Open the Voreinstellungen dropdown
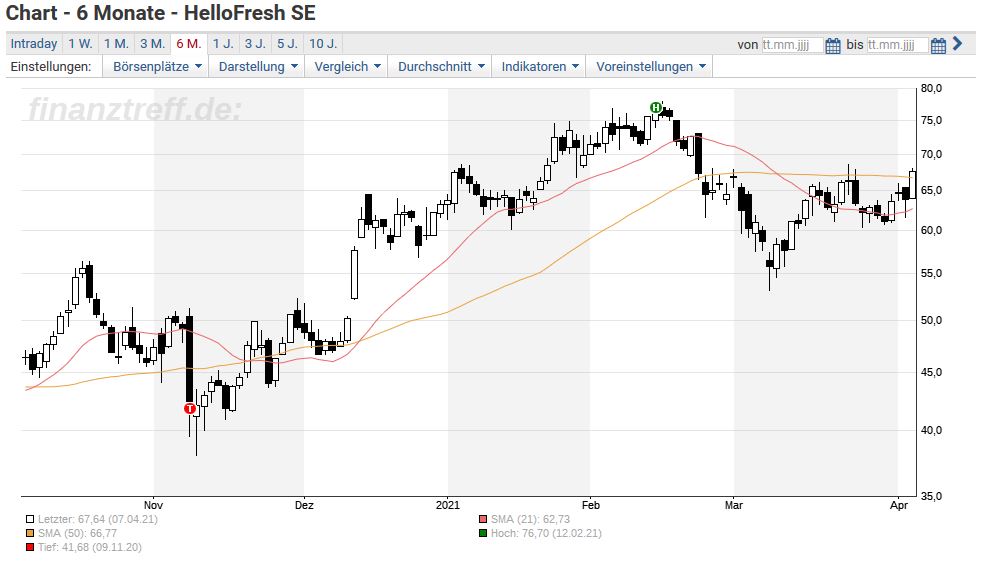The image size is (982, 563). pyautogui.click(x=650, y=66)
